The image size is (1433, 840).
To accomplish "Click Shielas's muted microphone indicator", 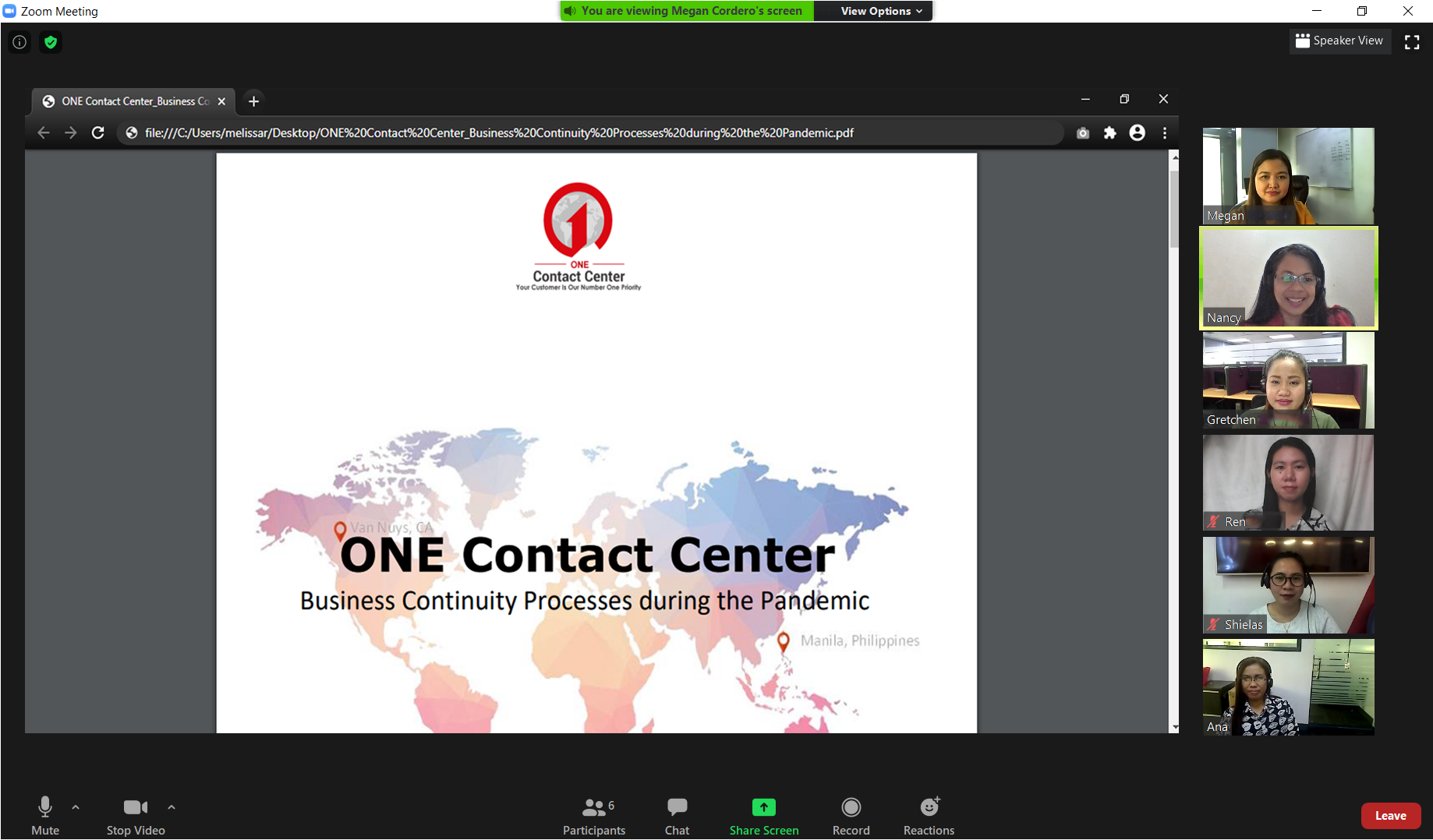I will (x=1213, y=624).
